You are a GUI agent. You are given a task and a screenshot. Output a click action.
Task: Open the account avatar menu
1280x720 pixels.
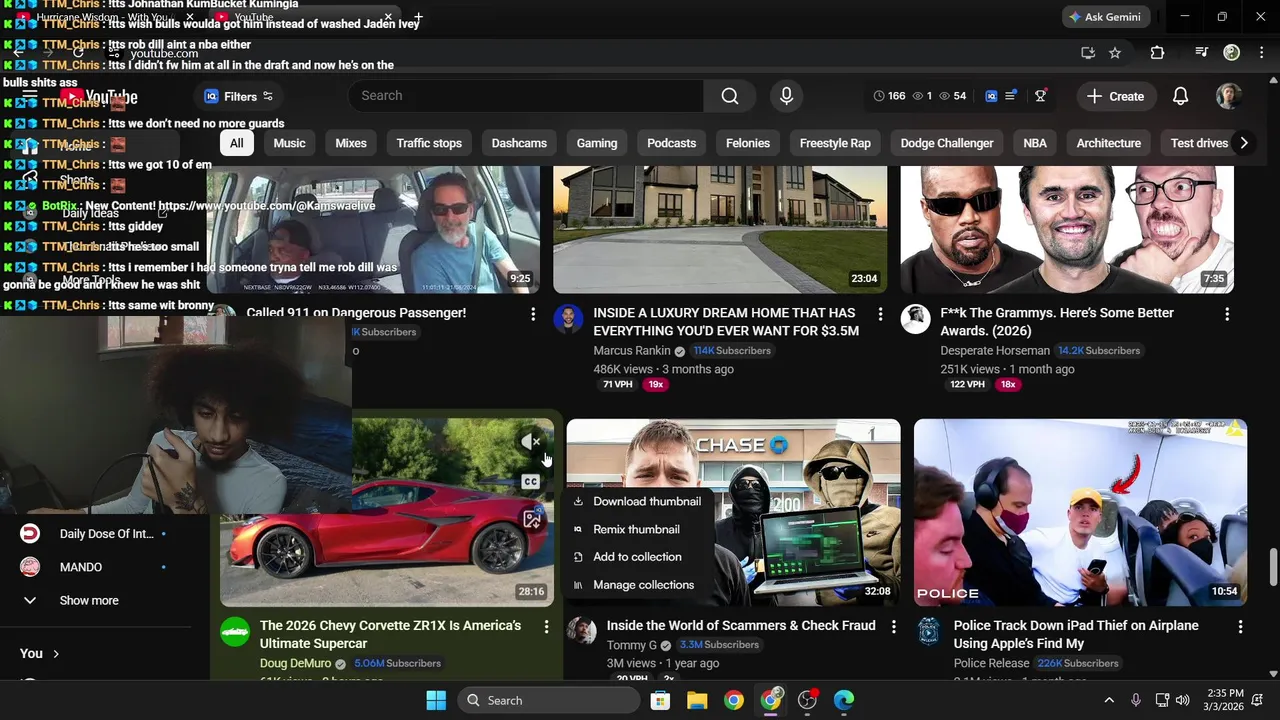coord(1229,96)
